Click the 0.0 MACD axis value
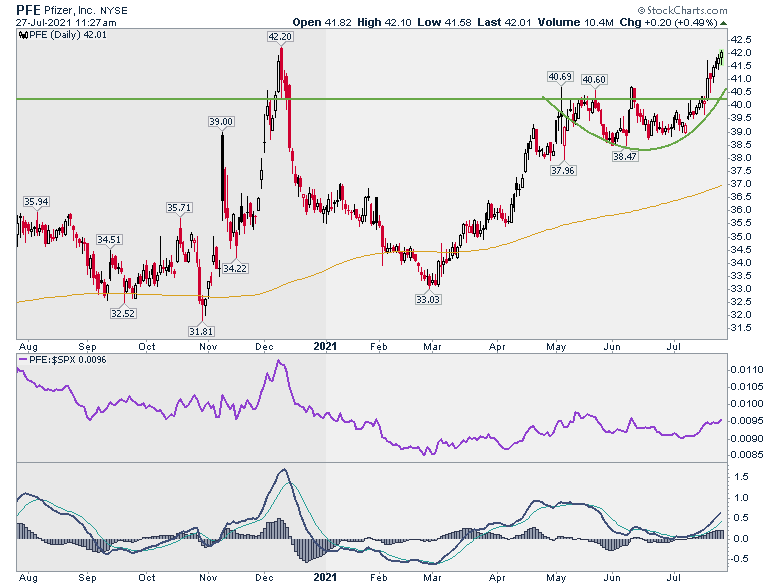 741,539
